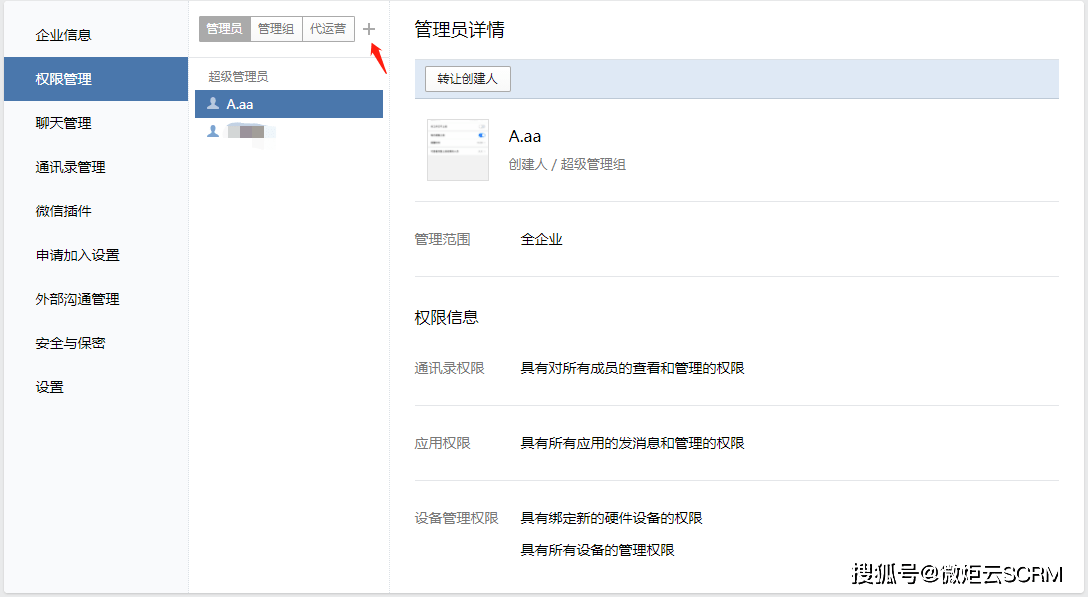Screen dimensions: 1088x597
Task: Click 创建人 / 超级管理组 text
Action: 567,165
